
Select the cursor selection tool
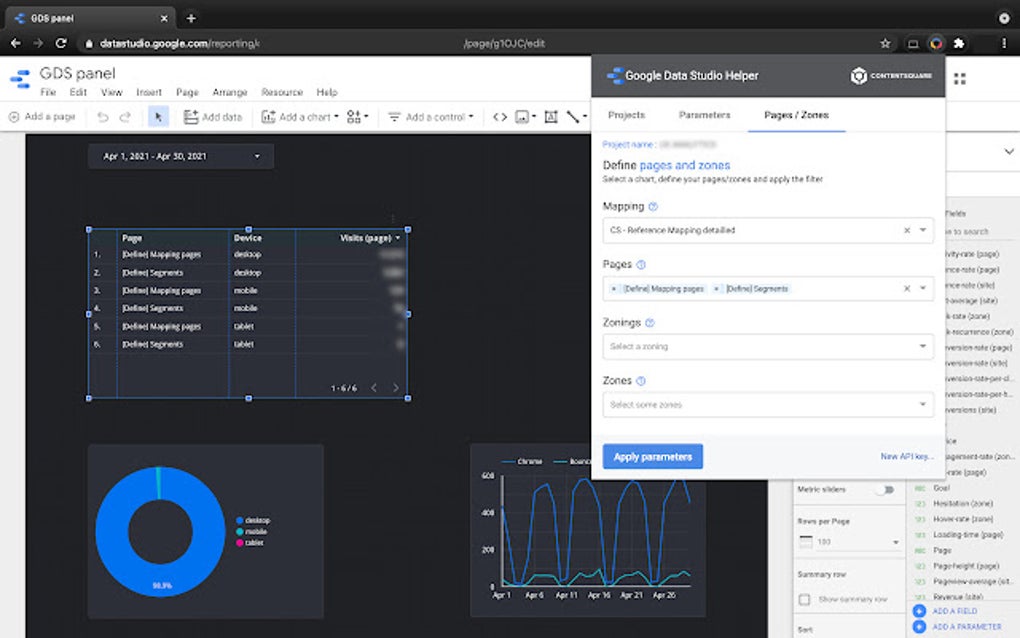159,117
